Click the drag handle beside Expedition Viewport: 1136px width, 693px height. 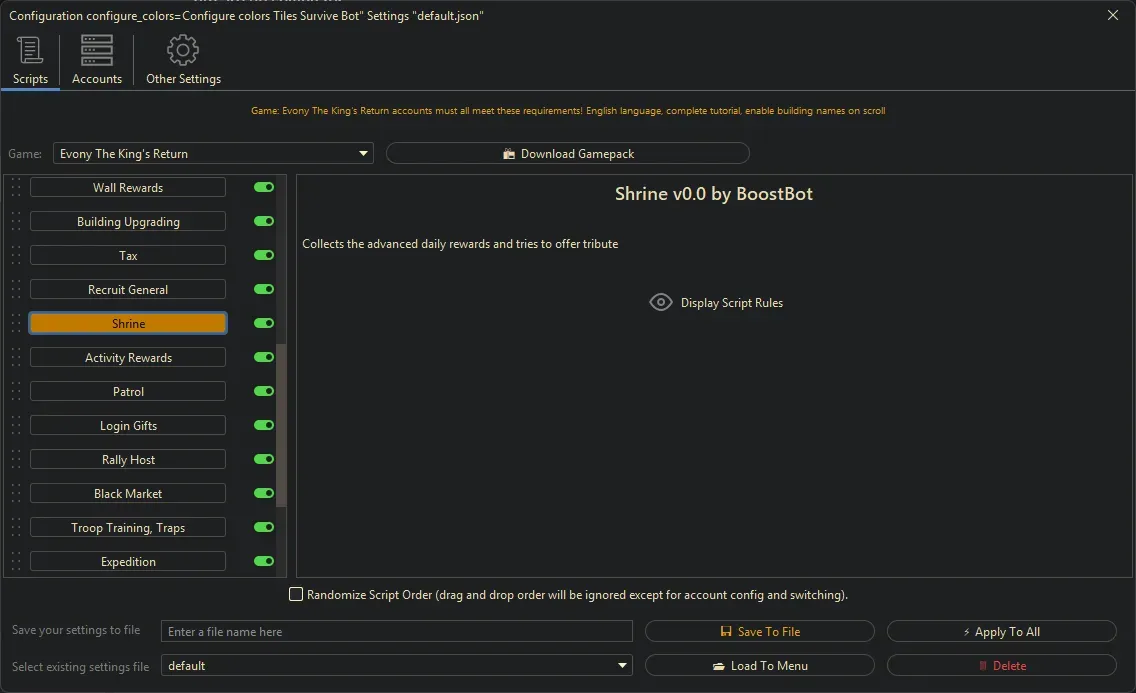[x=16, y=562]
